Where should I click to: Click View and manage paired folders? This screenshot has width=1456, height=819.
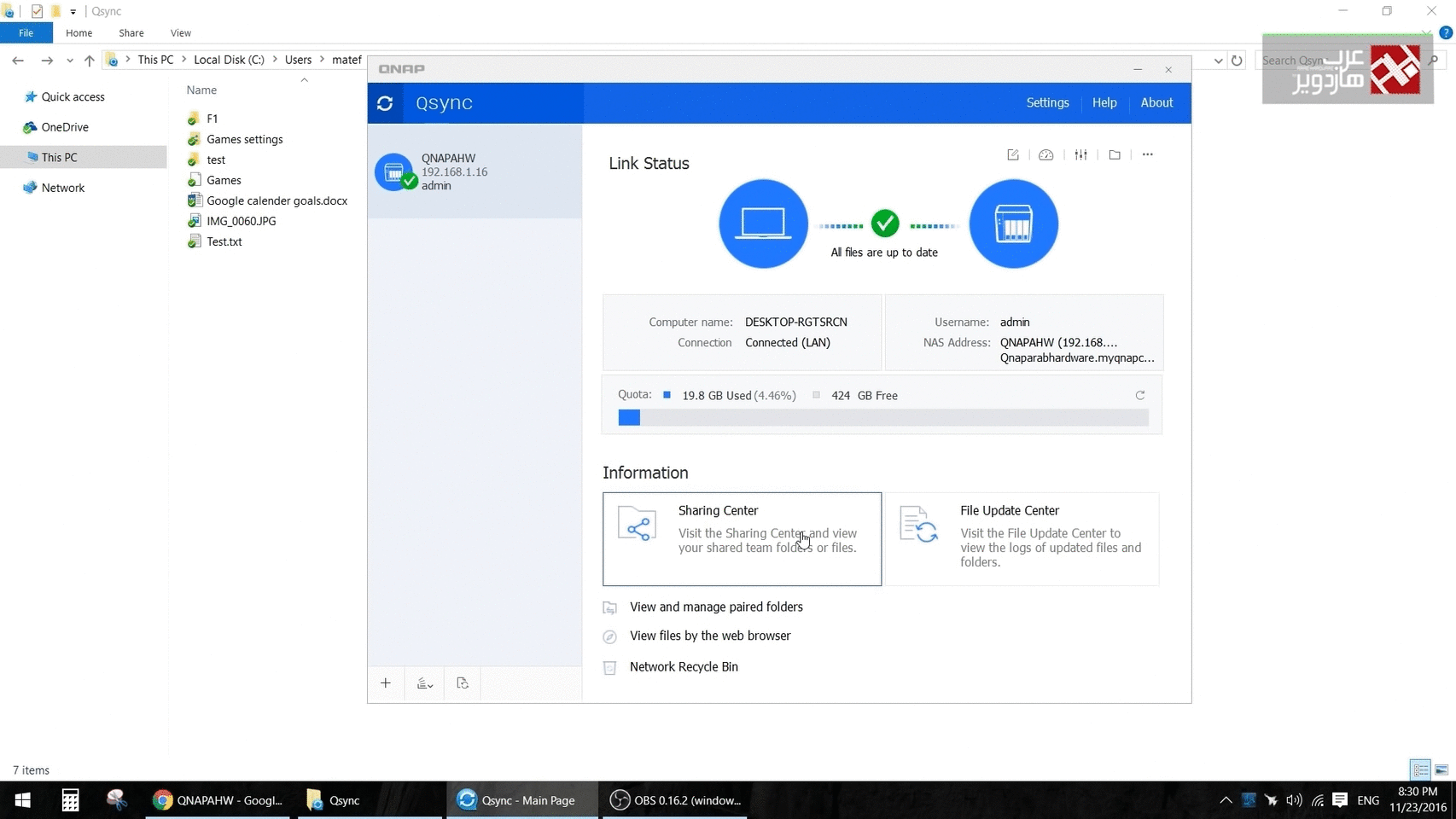[x=716, y=607]
